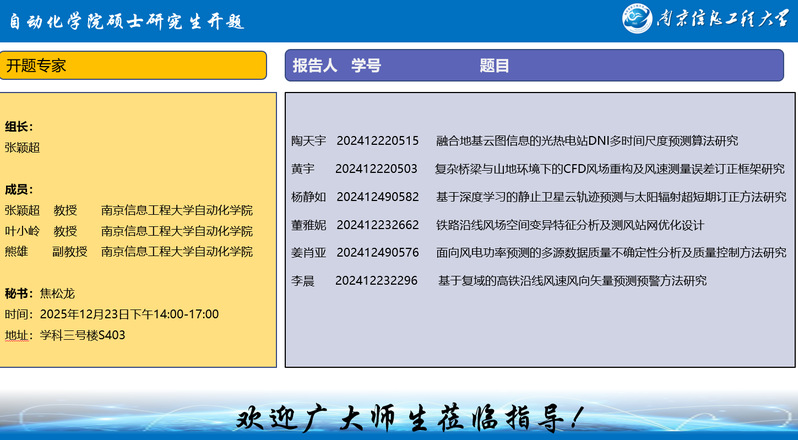Click presenter name 董雅妮
The height and width of the screenshot is (440, 798).
pos(308,225)
